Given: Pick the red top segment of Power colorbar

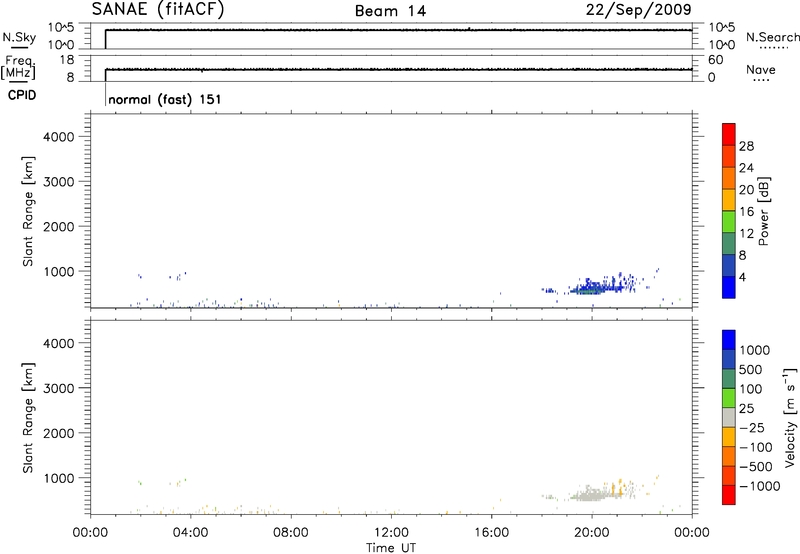Looking at the screenshot, I should coord(729,134).
